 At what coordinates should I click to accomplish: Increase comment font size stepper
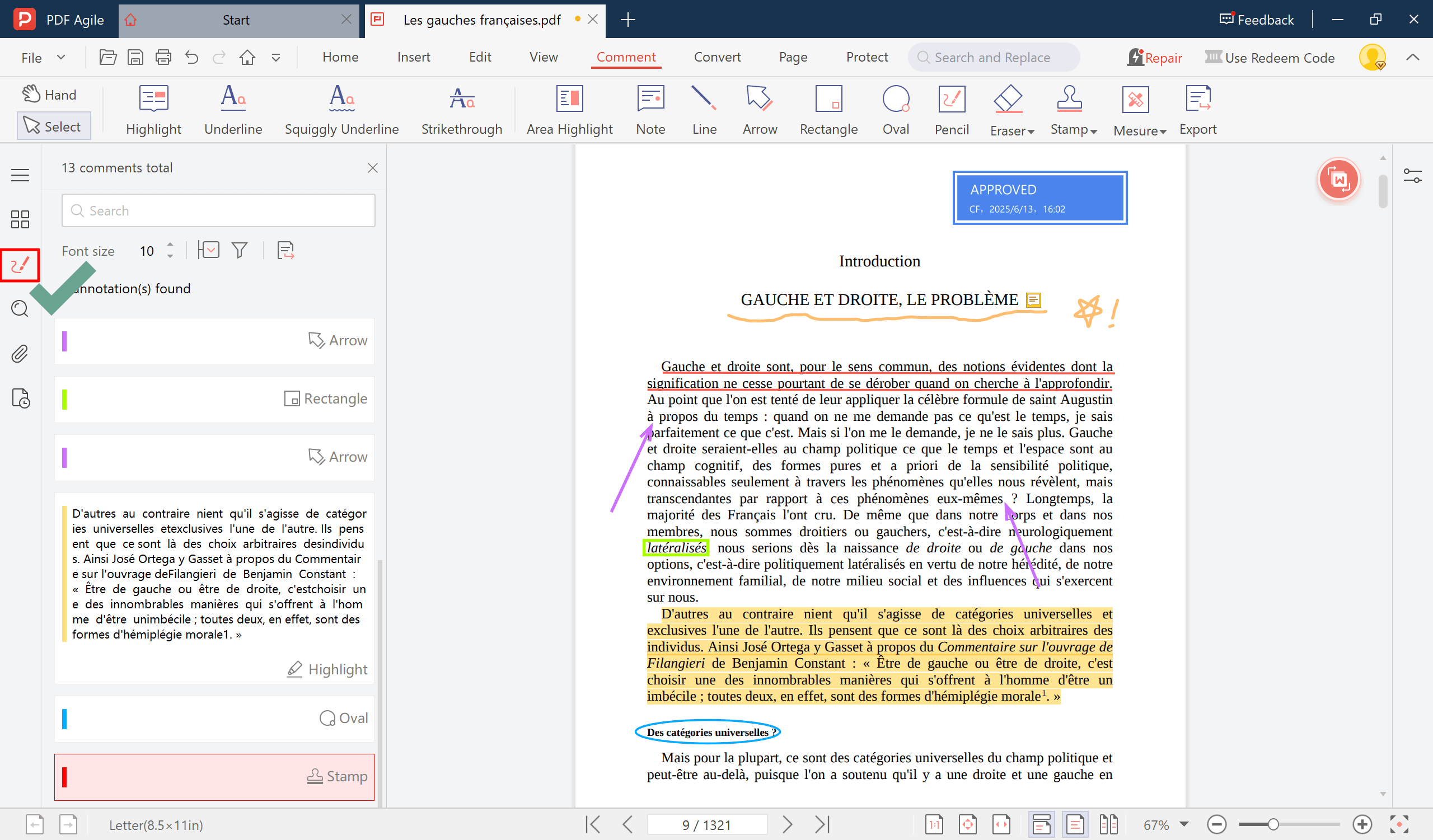[x=170, y=245]
